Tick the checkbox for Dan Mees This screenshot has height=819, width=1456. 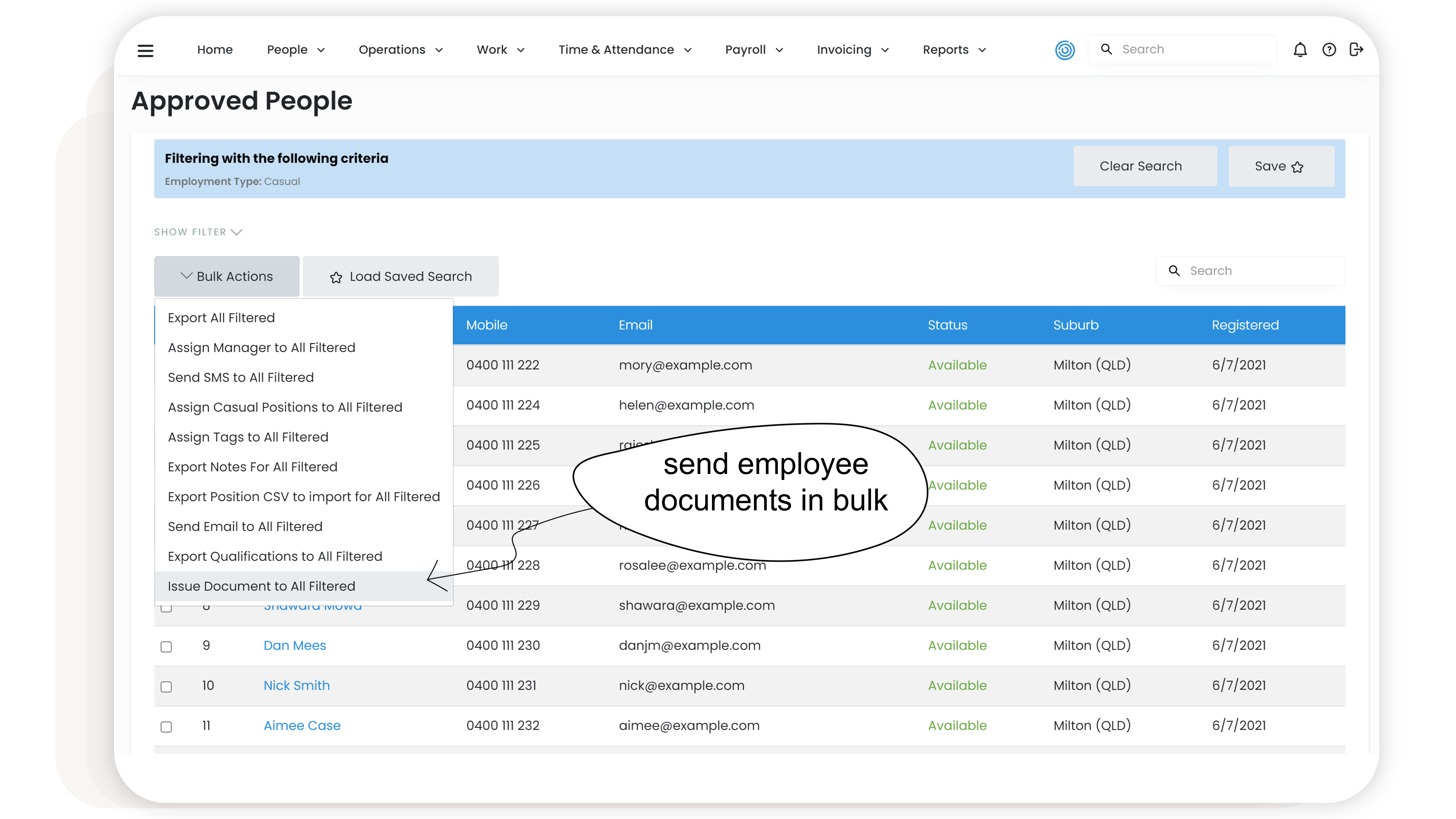point(166,646)
